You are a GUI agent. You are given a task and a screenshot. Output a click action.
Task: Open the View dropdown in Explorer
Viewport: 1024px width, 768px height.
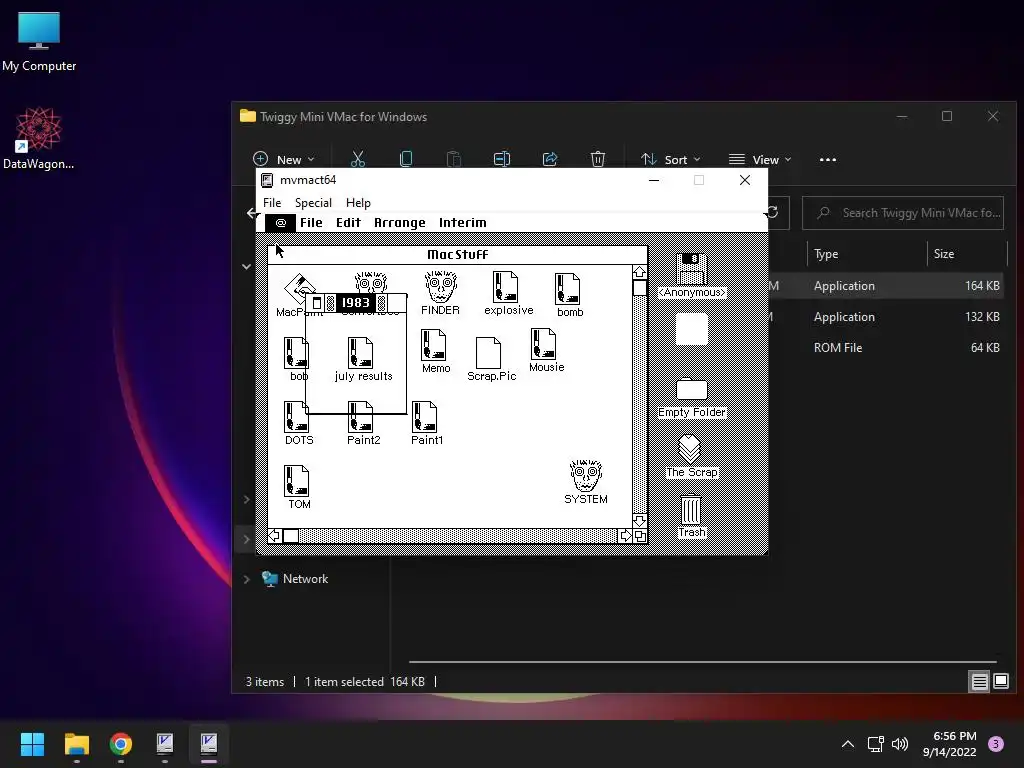(x=760, y=159)
